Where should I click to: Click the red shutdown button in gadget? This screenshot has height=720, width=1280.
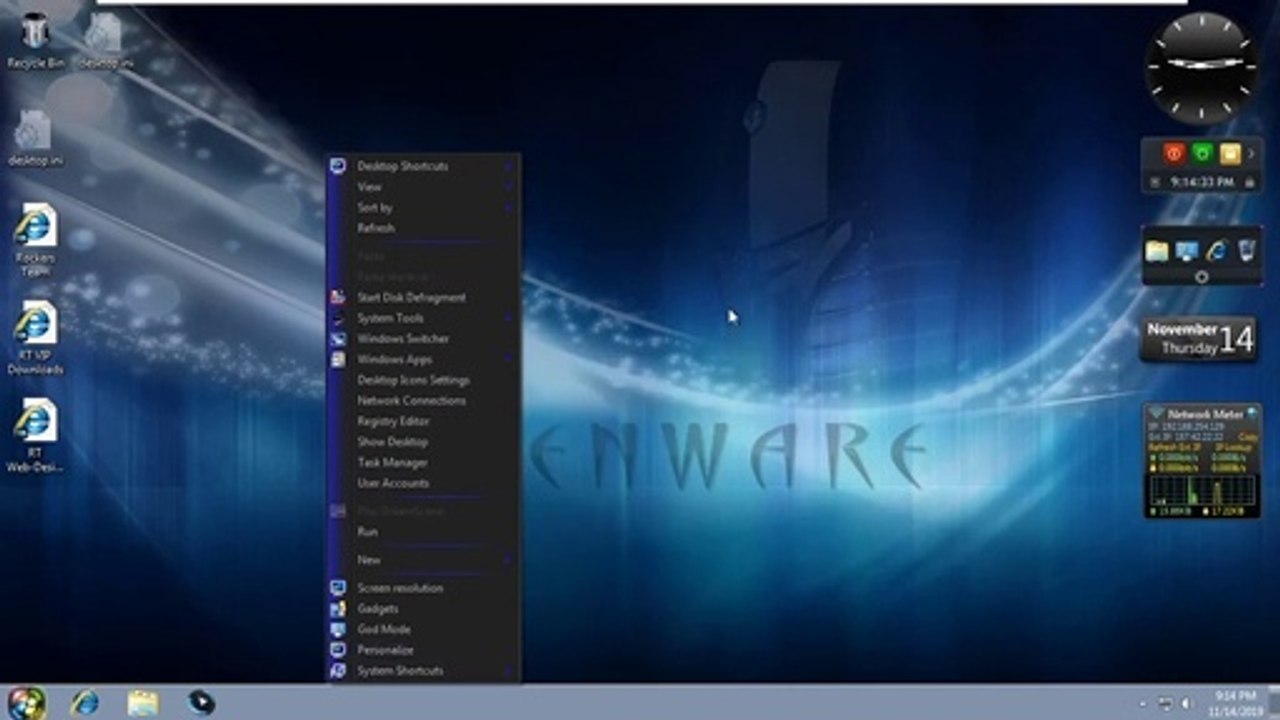[x=1174, y=154]
